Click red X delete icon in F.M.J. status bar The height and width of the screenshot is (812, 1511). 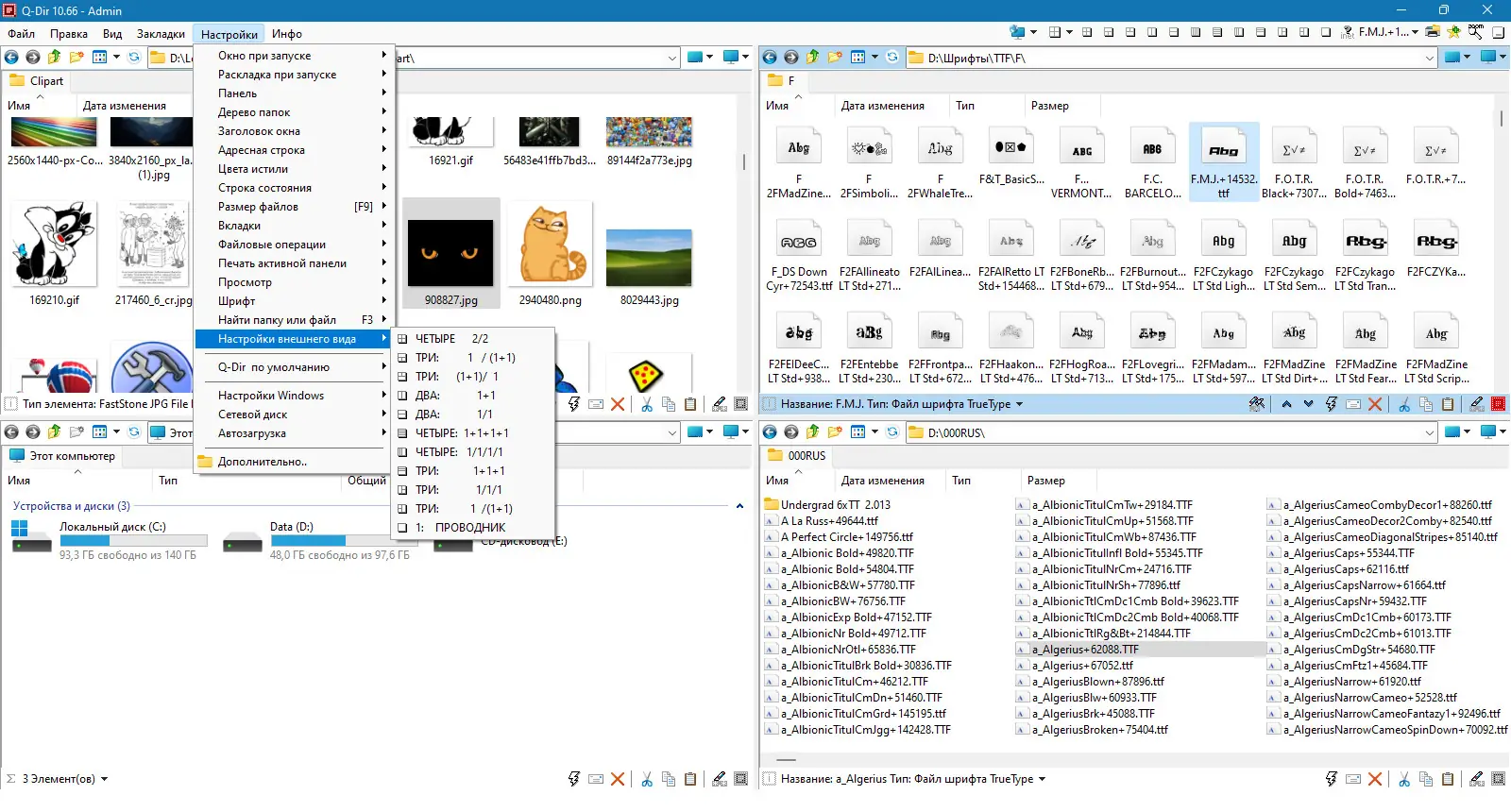1375,404
